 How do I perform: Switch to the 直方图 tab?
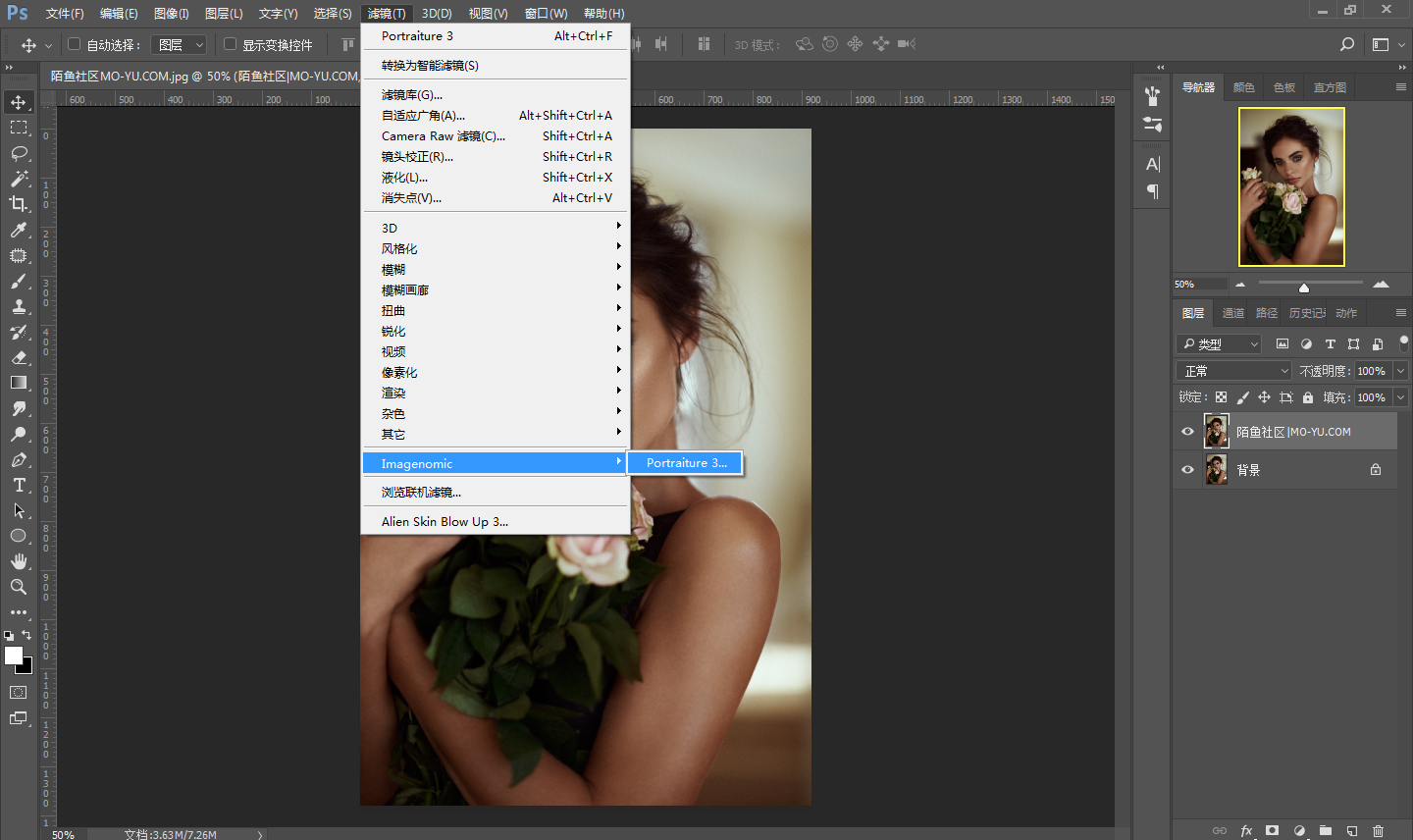[x=1330, y=87]
